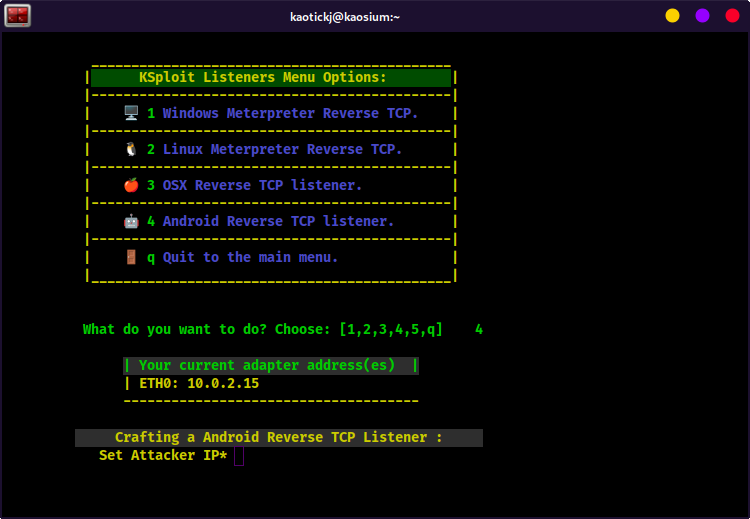750x519 pixels.
Task: Click the red close window button
Action: point(732,16)
